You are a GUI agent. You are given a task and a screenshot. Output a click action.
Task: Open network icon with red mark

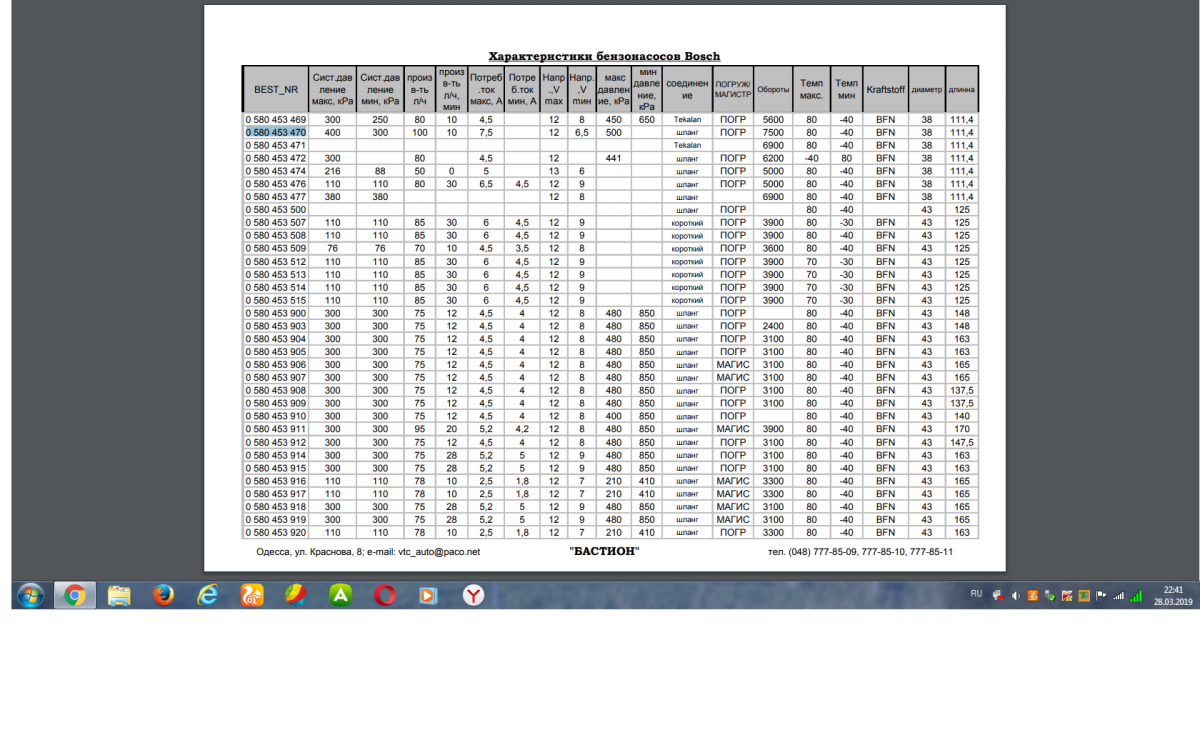(x=998, y=596)
